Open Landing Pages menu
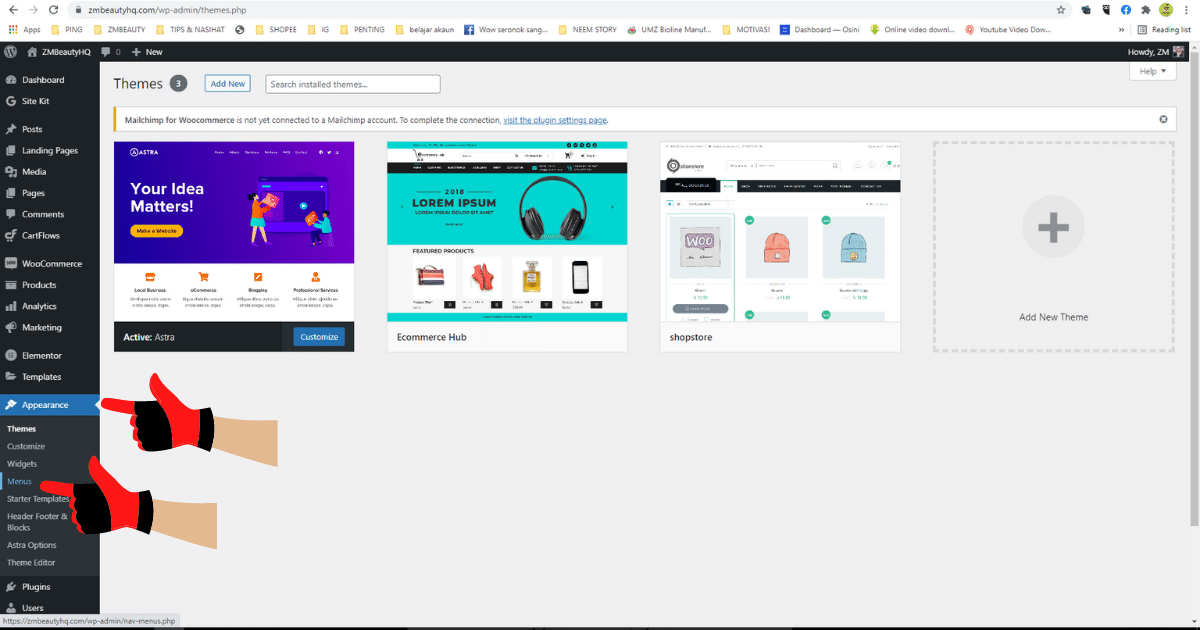Viewport: 1200px width, 630px height. (x=50, y=150)
